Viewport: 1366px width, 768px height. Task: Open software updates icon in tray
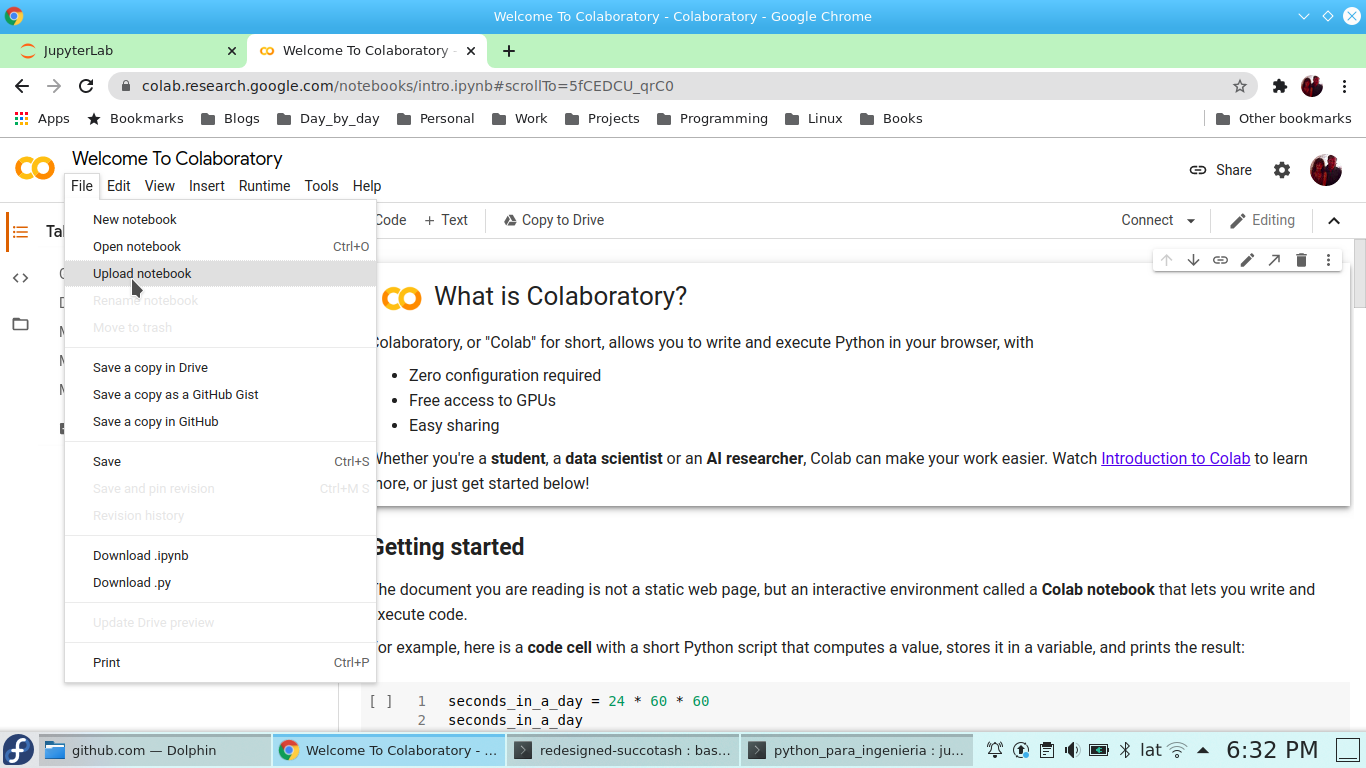(x=1021, y=750)
